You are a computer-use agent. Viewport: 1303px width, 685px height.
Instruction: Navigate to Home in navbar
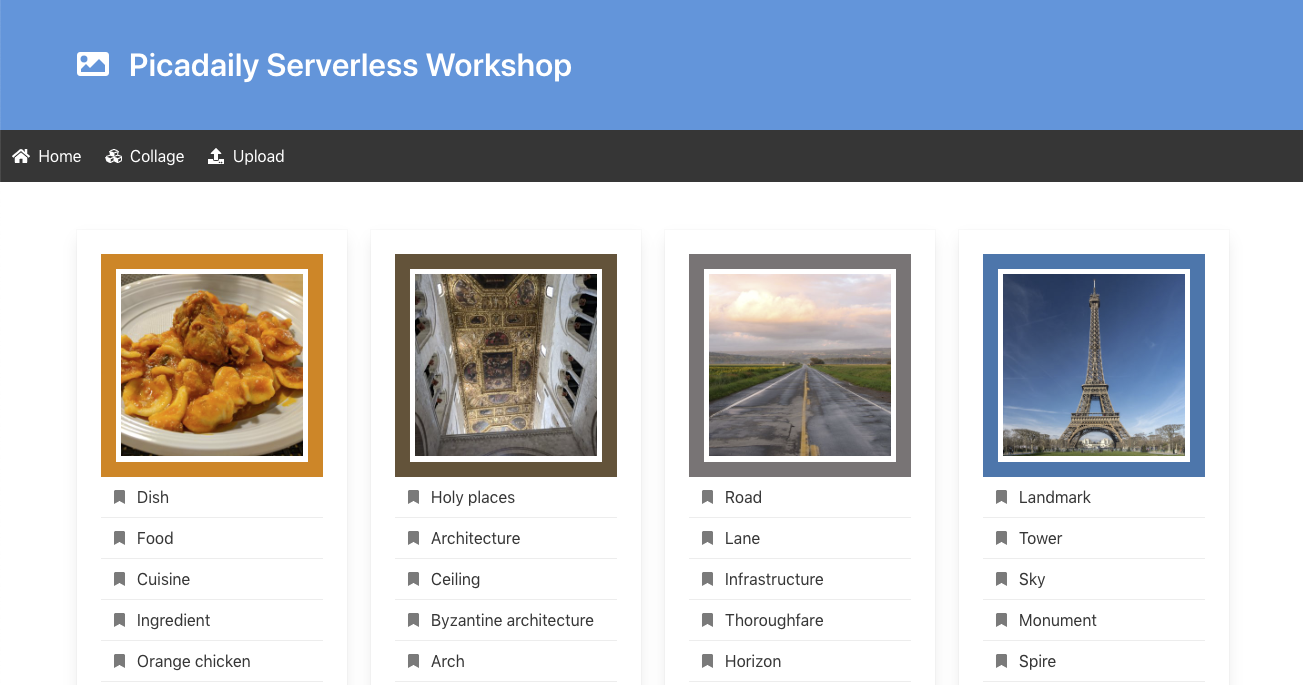tap(59, 156)
